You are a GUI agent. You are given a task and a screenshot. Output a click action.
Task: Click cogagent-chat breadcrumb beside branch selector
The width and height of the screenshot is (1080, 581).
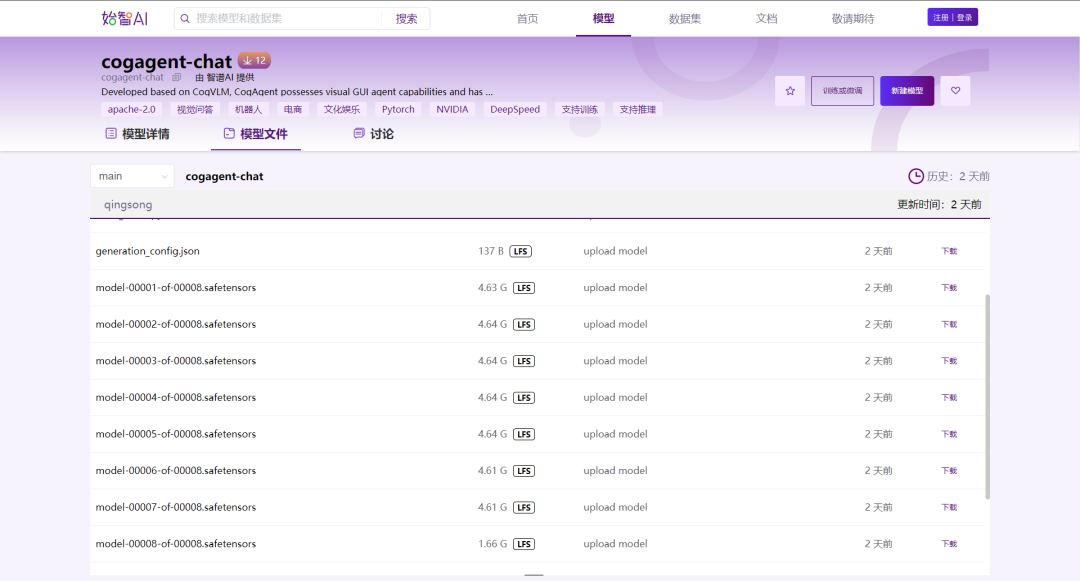[x=225, y=176]
